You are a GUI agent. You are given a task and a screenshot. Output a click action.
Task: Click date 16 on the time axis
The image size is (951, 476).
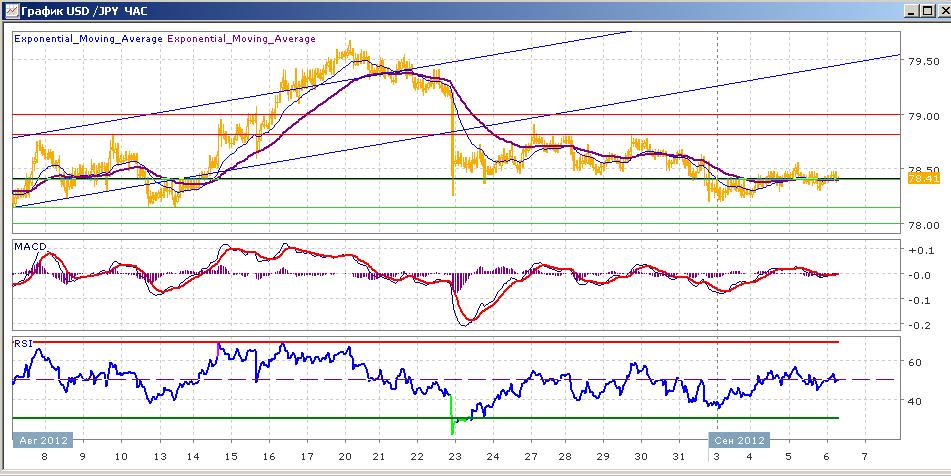(269, 457)
